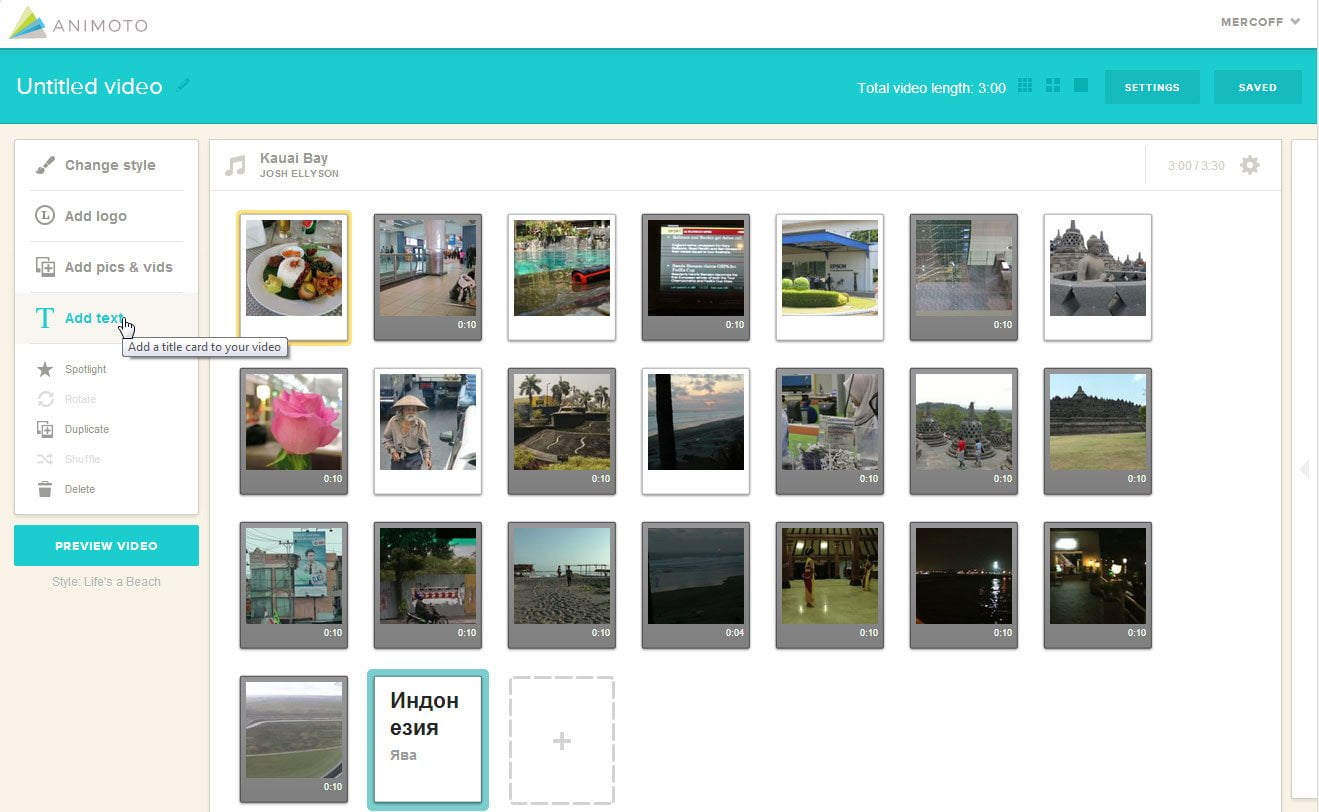The image size is (1319, 812).
Task: Click the Kauai Bay music note icon
Action: (235, 165)
